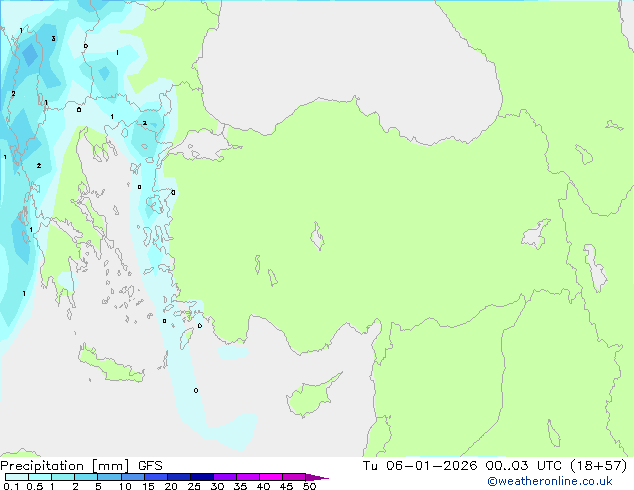
Task: Pick the 10–15 mm legend color swatch
Action: point(132,477)
